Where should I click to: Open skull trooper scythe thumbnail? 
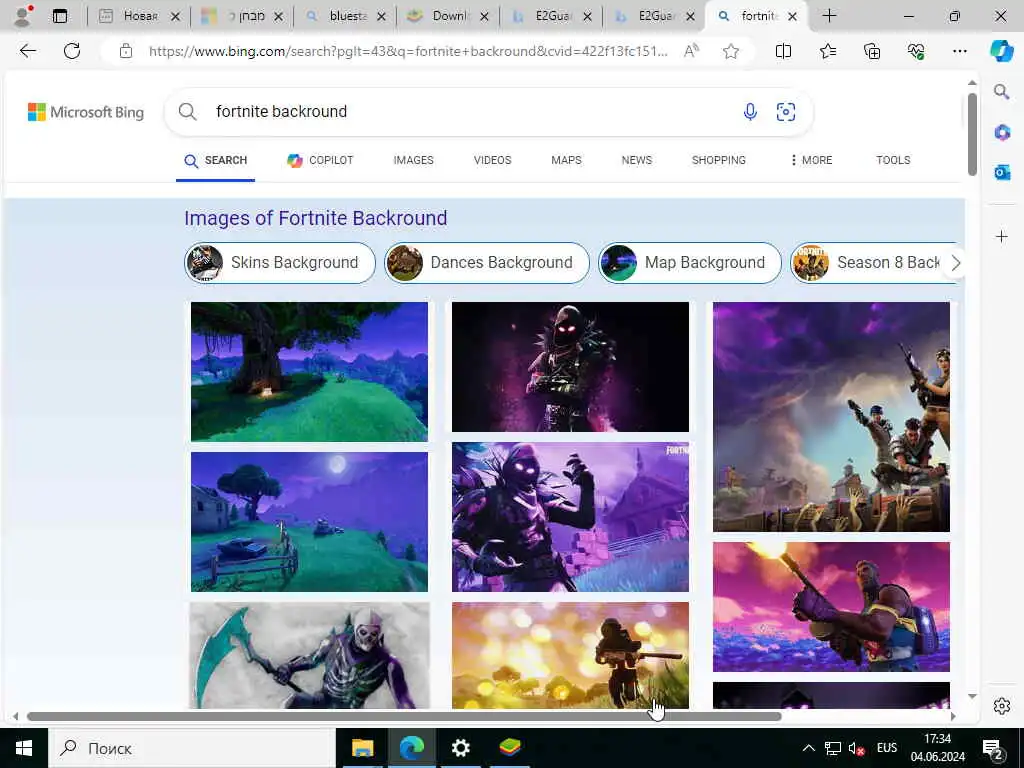[x=309, y=655]
